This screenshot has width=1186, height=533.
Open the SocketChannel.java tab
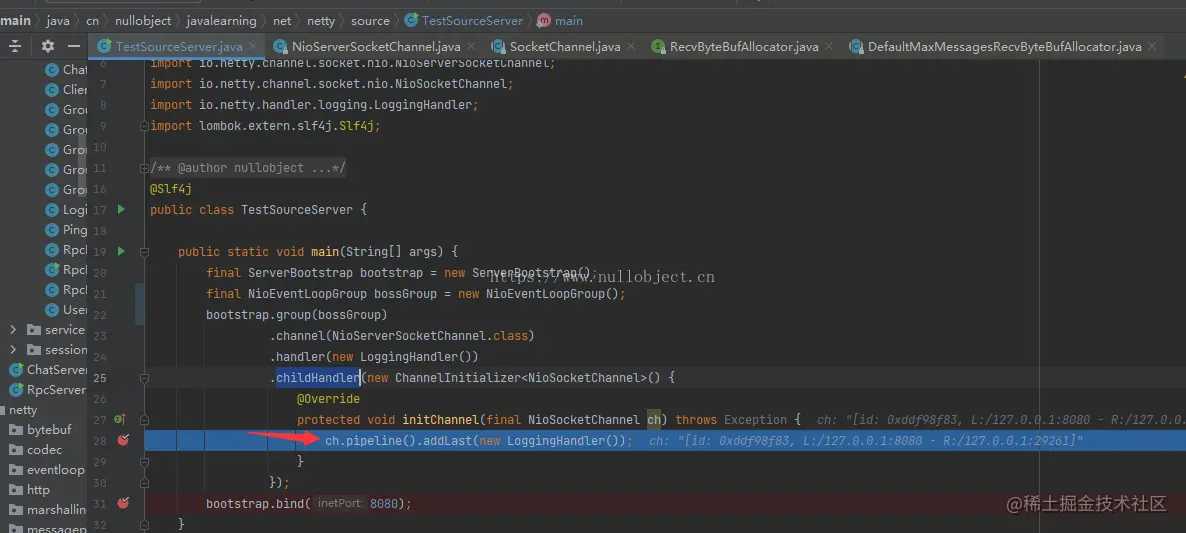click(565, 47)
